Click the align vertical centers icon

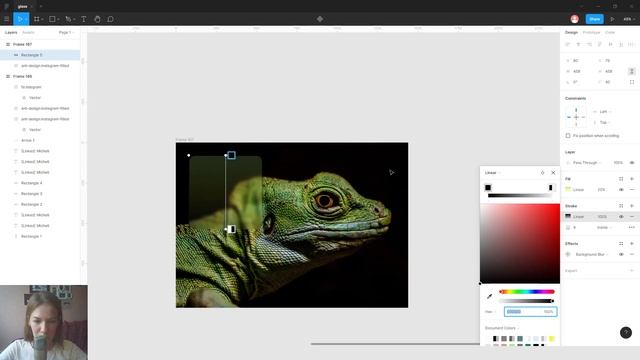611,44
